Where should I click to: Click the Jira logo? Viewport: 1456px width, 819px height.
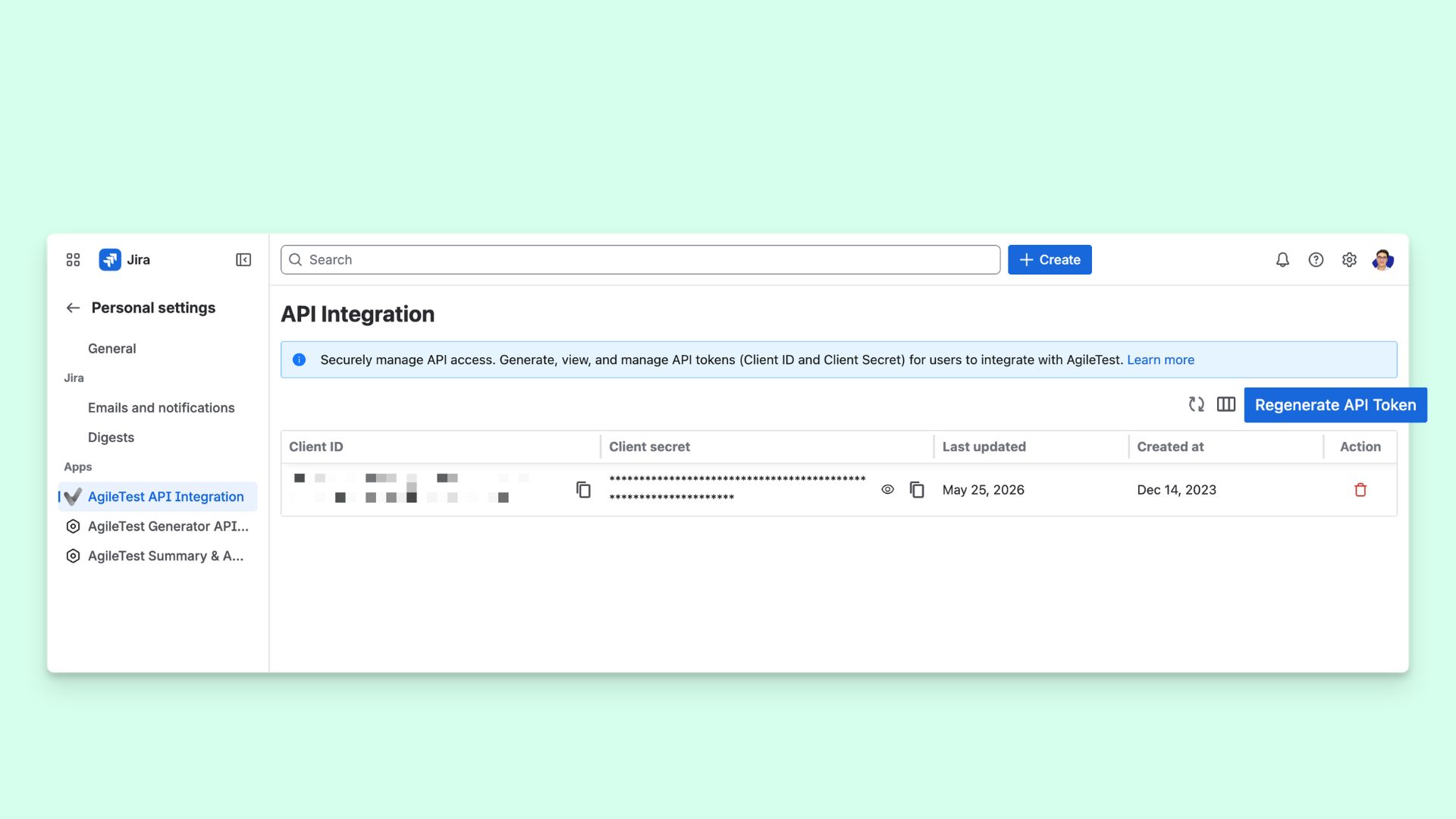tap(110, 260)
